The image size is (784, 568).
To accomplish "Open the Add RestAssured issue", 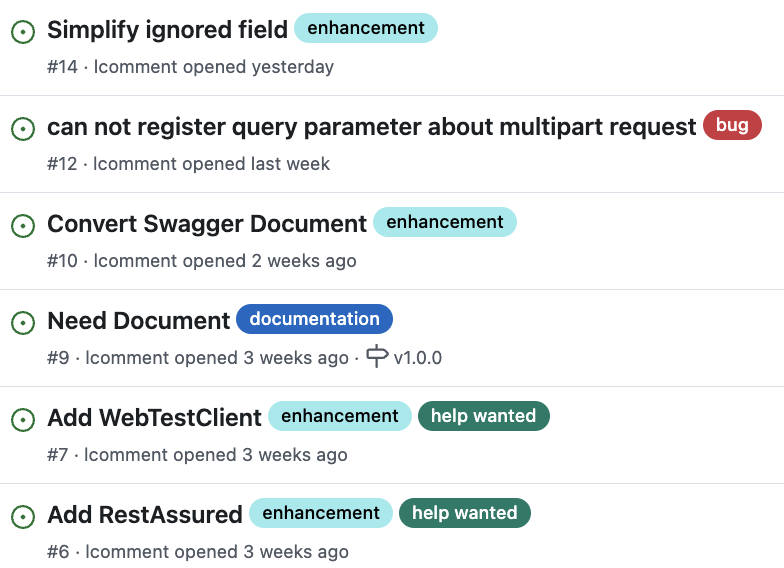I will coord(145,514).
